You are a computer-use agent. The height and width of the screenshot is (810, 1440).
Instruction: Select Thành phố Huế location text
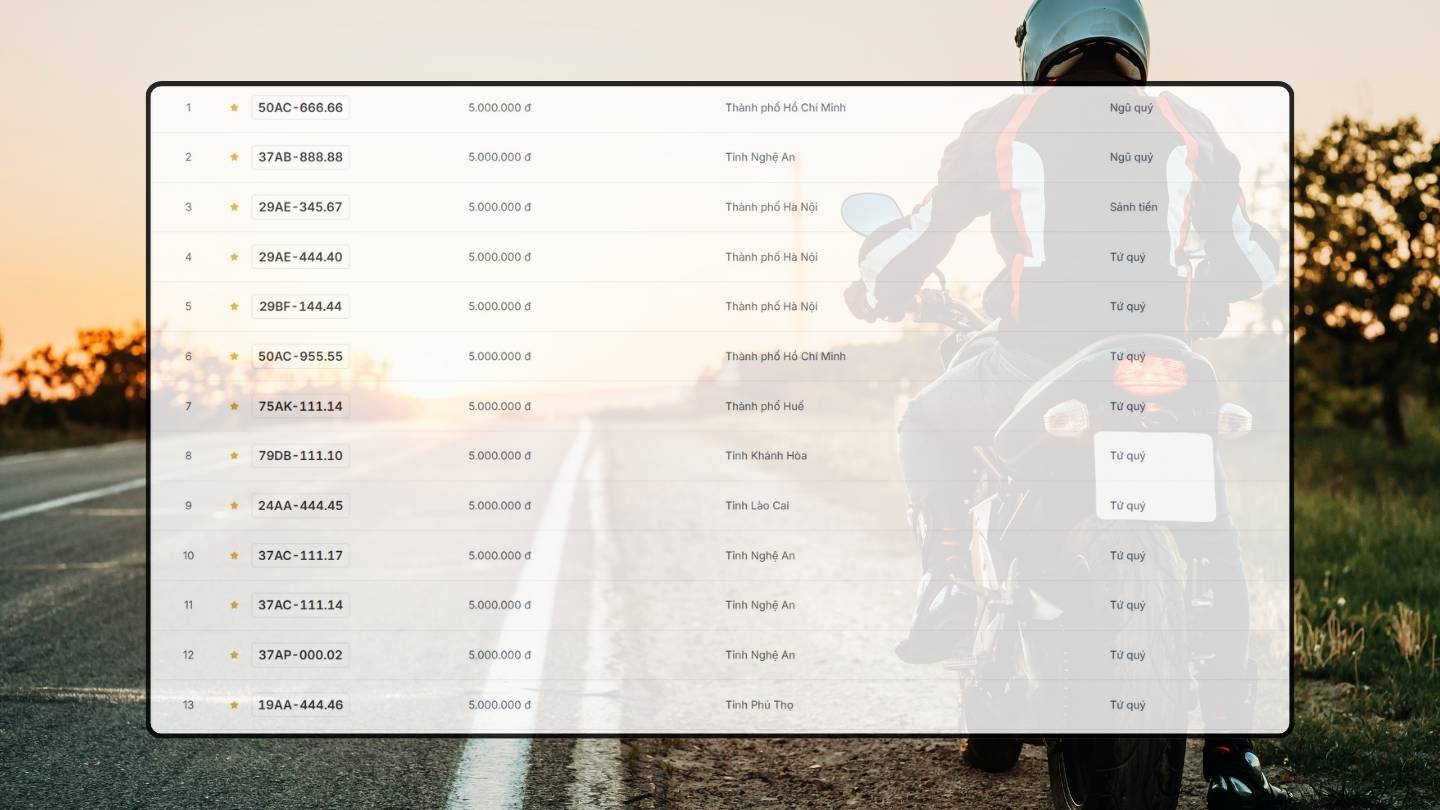point(764,406)
